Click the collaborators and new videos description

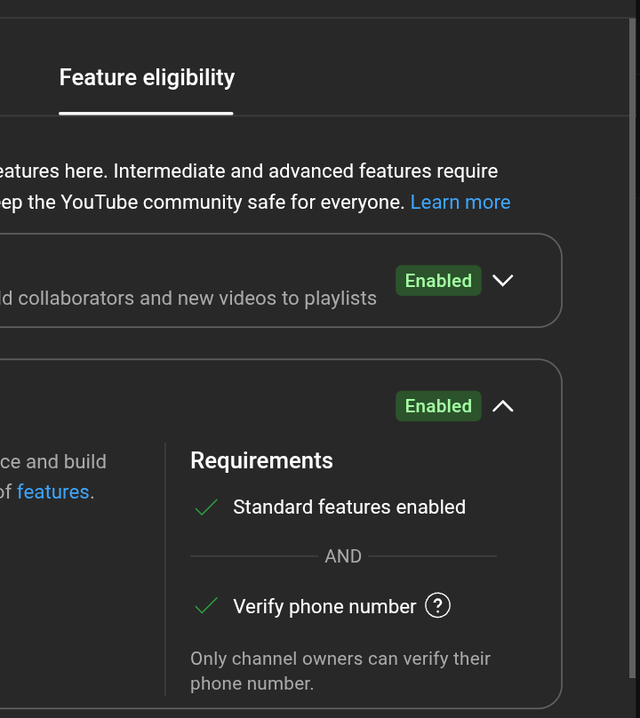click(x=188, y=298)
